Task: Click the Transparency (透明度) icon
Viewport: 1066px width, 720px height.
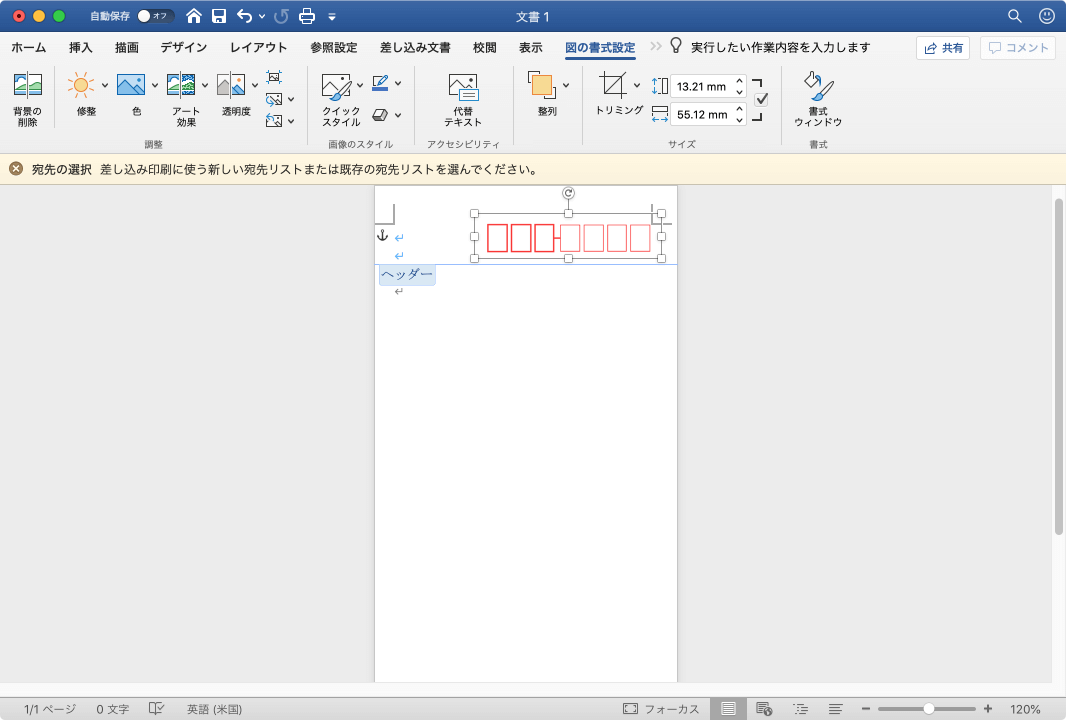Action: tap(230, 85)
